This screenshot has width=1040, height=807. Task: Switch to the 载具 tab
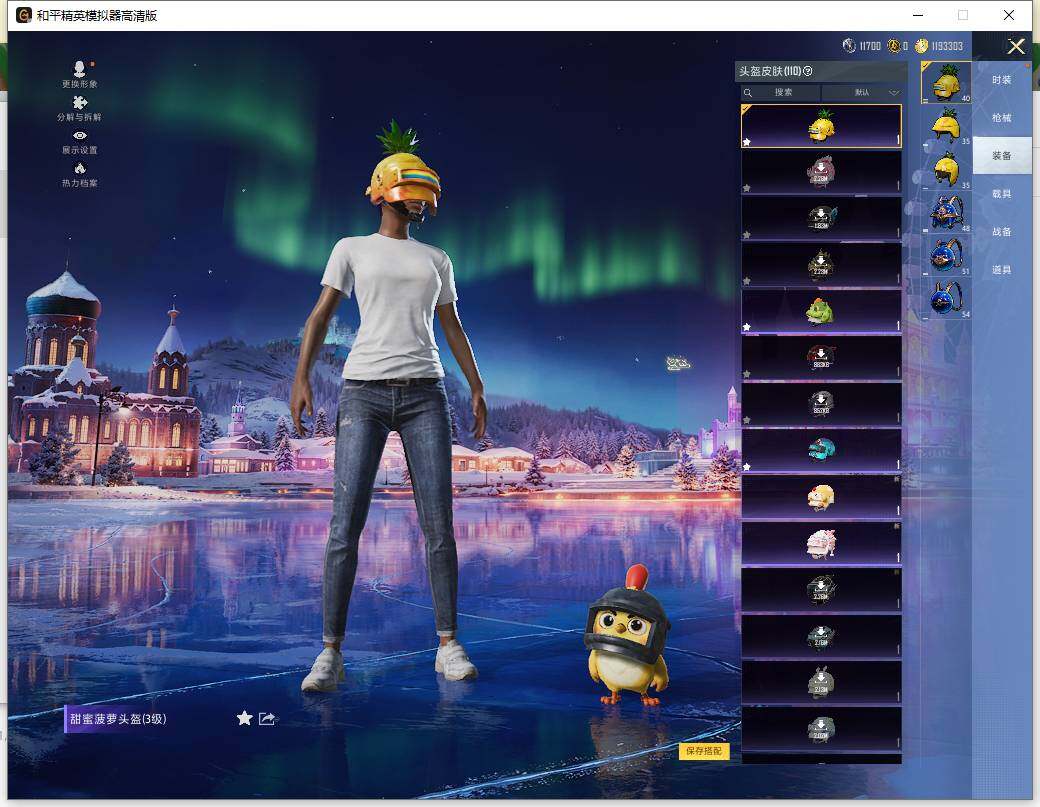coord(1002,194)
